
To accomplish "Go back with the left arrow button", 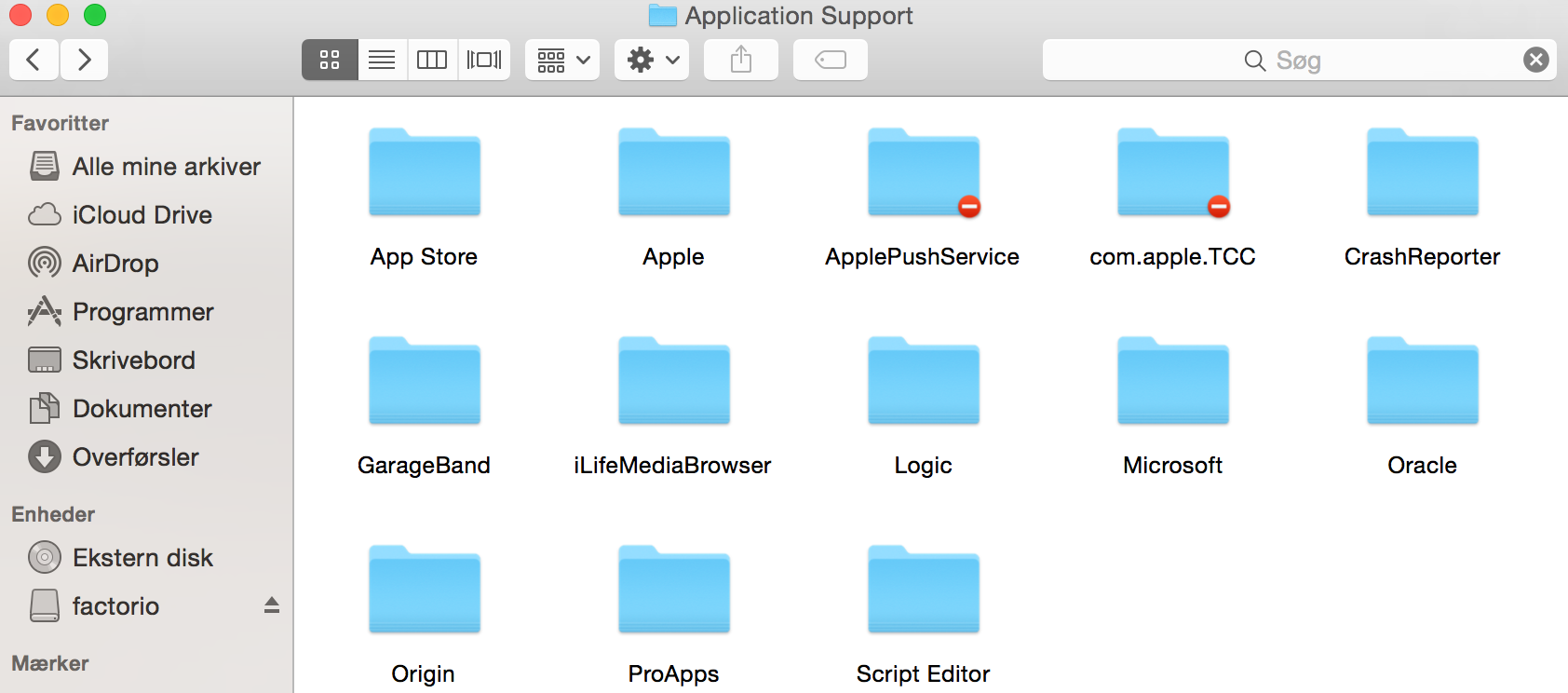I will 34,60.
